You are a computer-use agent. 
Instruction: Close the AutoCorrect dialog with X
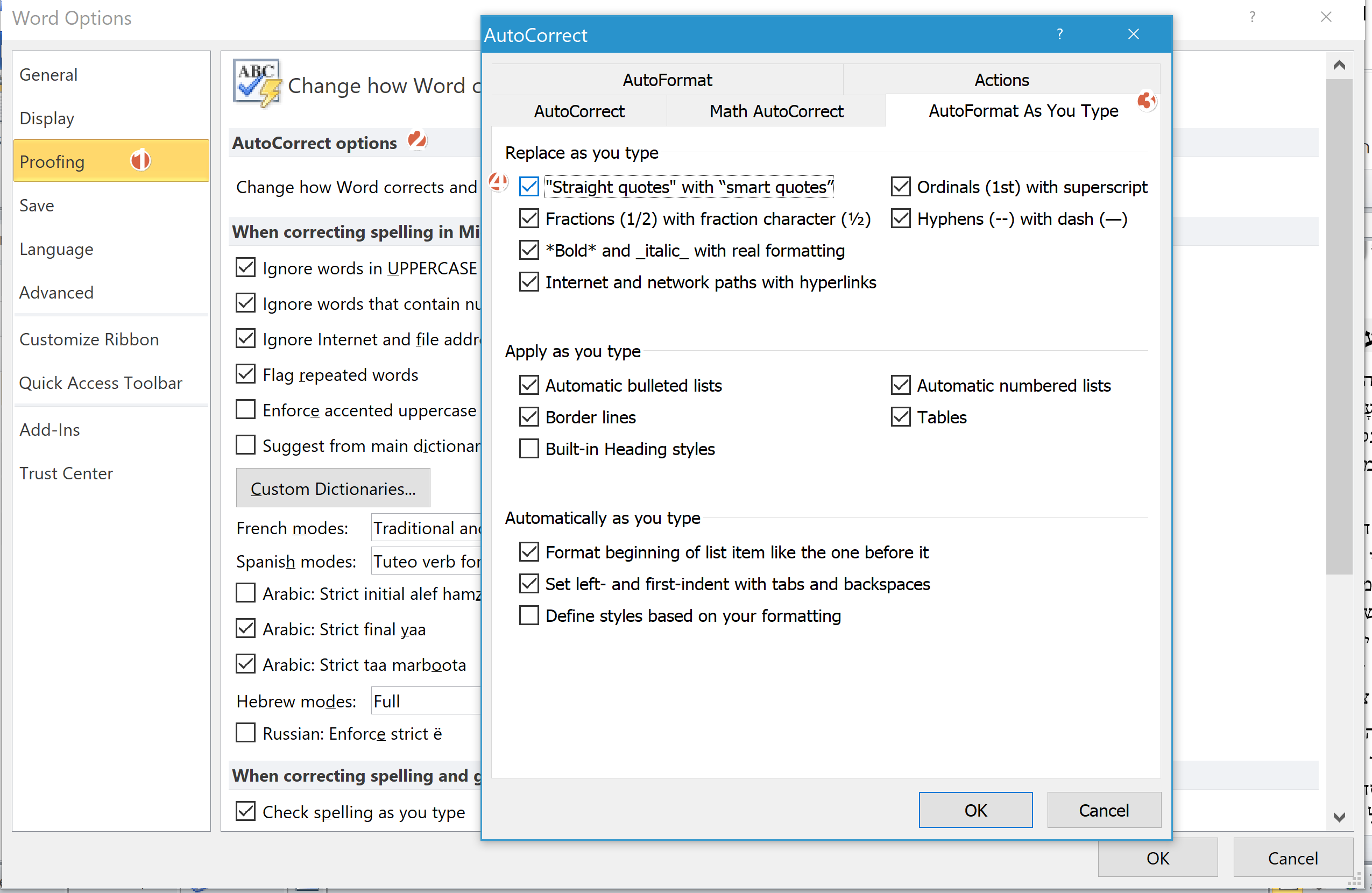pos(1133,34)
